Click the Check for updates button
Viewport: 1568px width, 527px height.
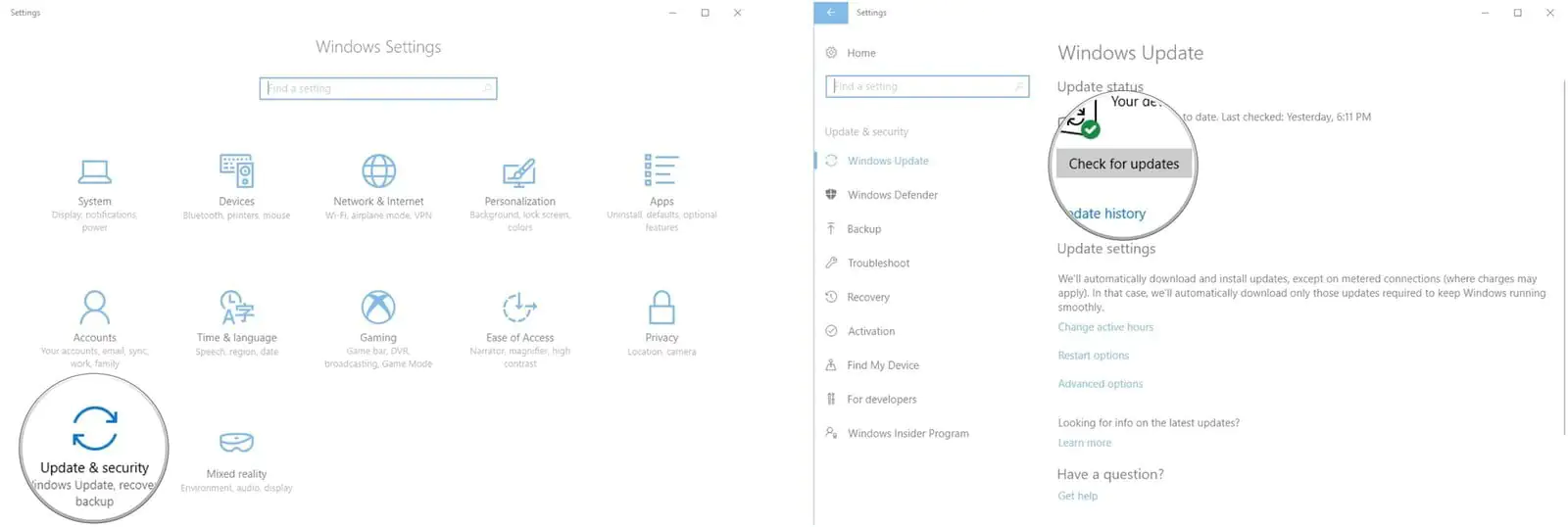pos(1124,164)
